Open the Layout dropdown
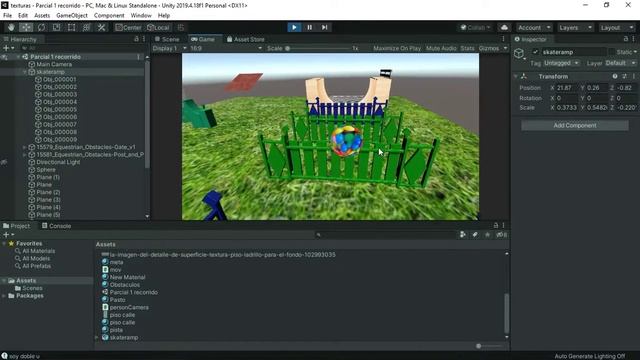Screen dimensions: 640x360 tap(617, 27)
